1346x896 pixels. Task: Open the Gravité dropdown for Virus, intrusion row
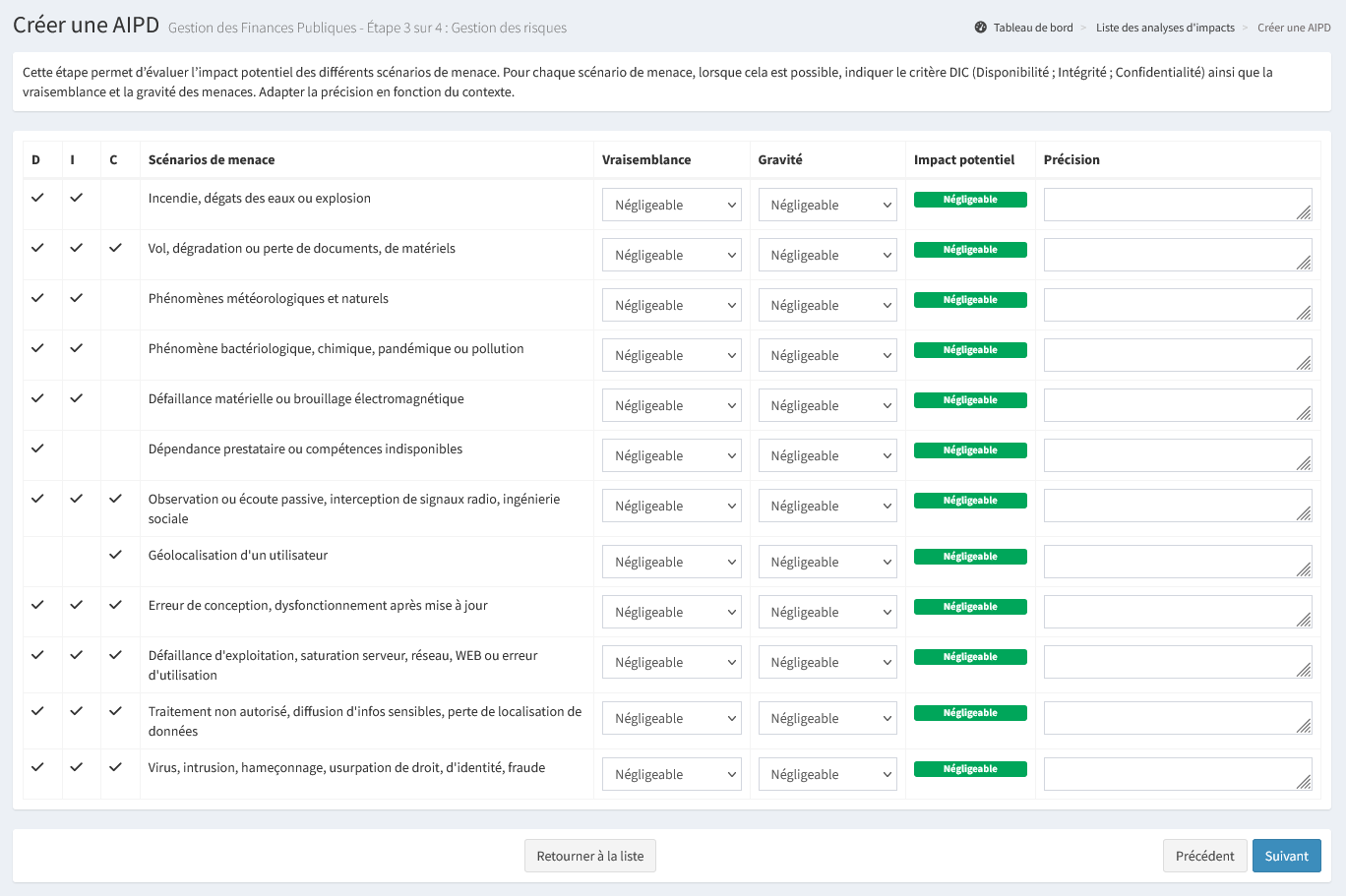pos(827,775)
